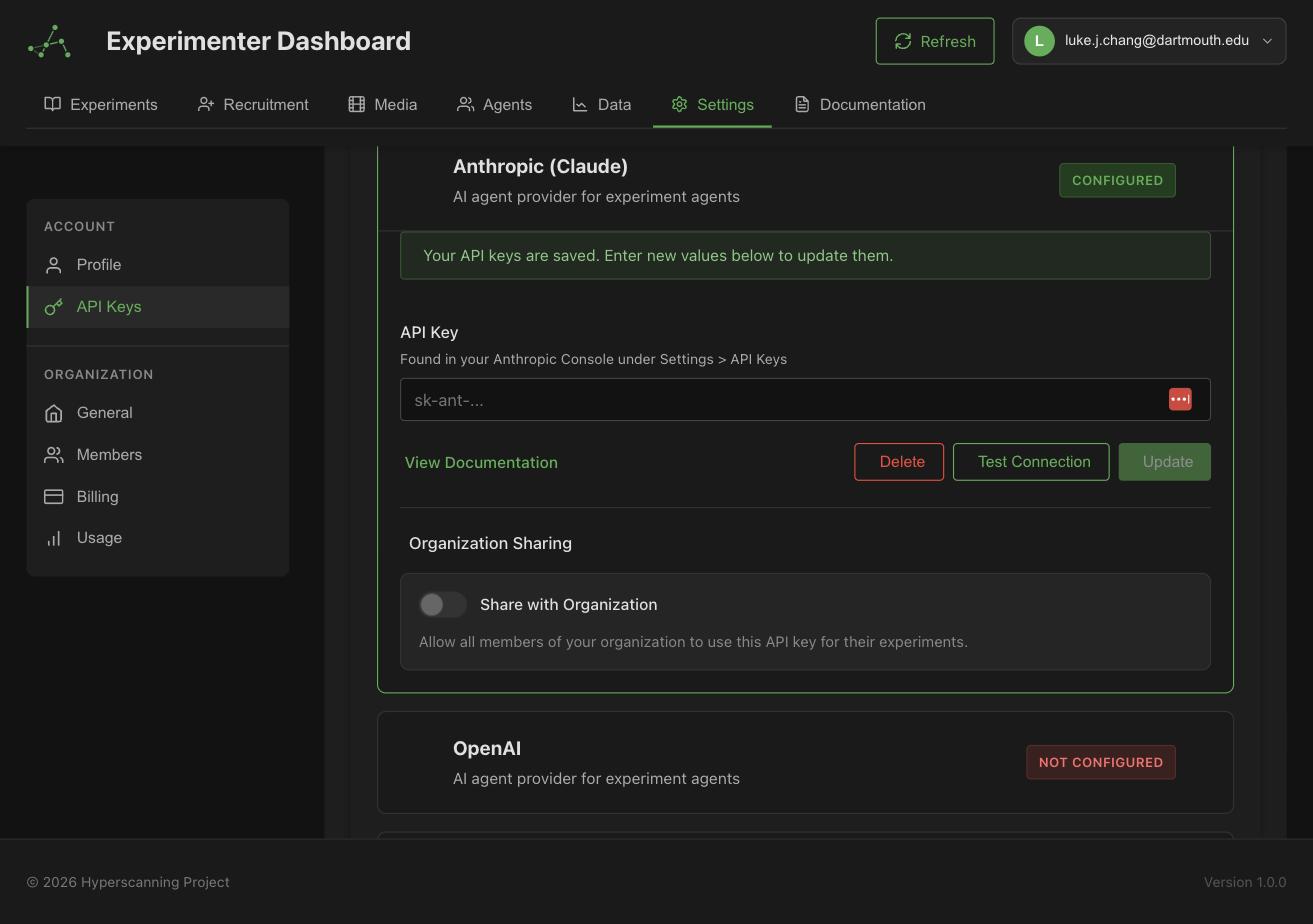This screenshot has width=1313, height=924.
Task: Open Usage in the sidebar
Action: 158,538
